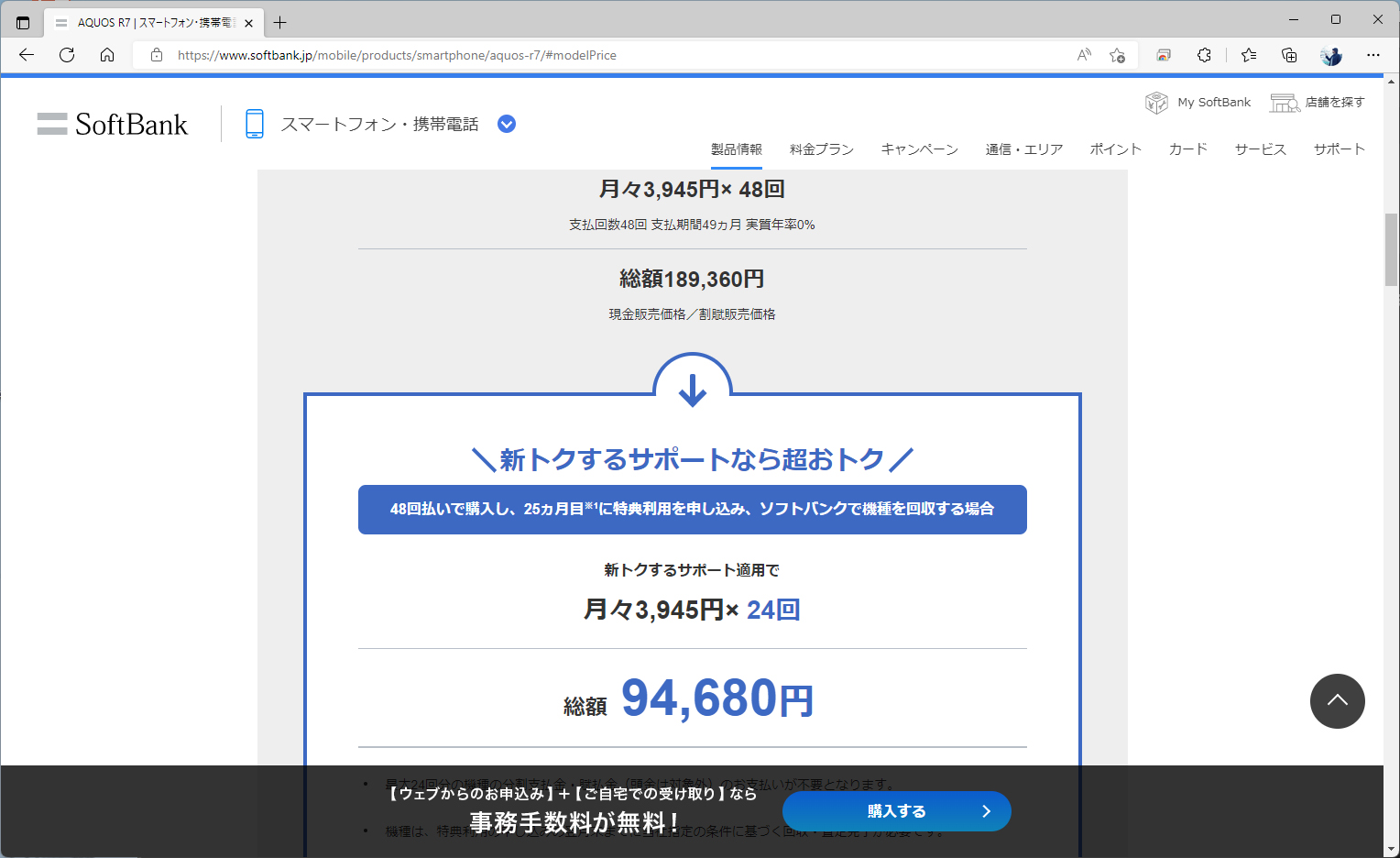Select 通信・エリア menu item
This screenshot has width=1400, height=858.
click(1023, 149)
